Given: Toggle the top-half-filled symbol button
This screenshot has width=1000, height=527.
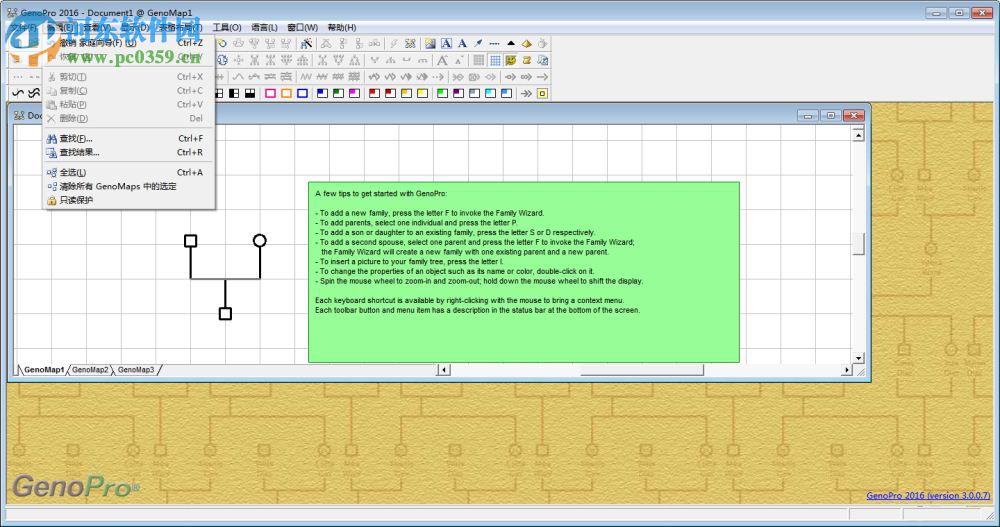Looking at the screenshot, I should [x=250, y=93].
